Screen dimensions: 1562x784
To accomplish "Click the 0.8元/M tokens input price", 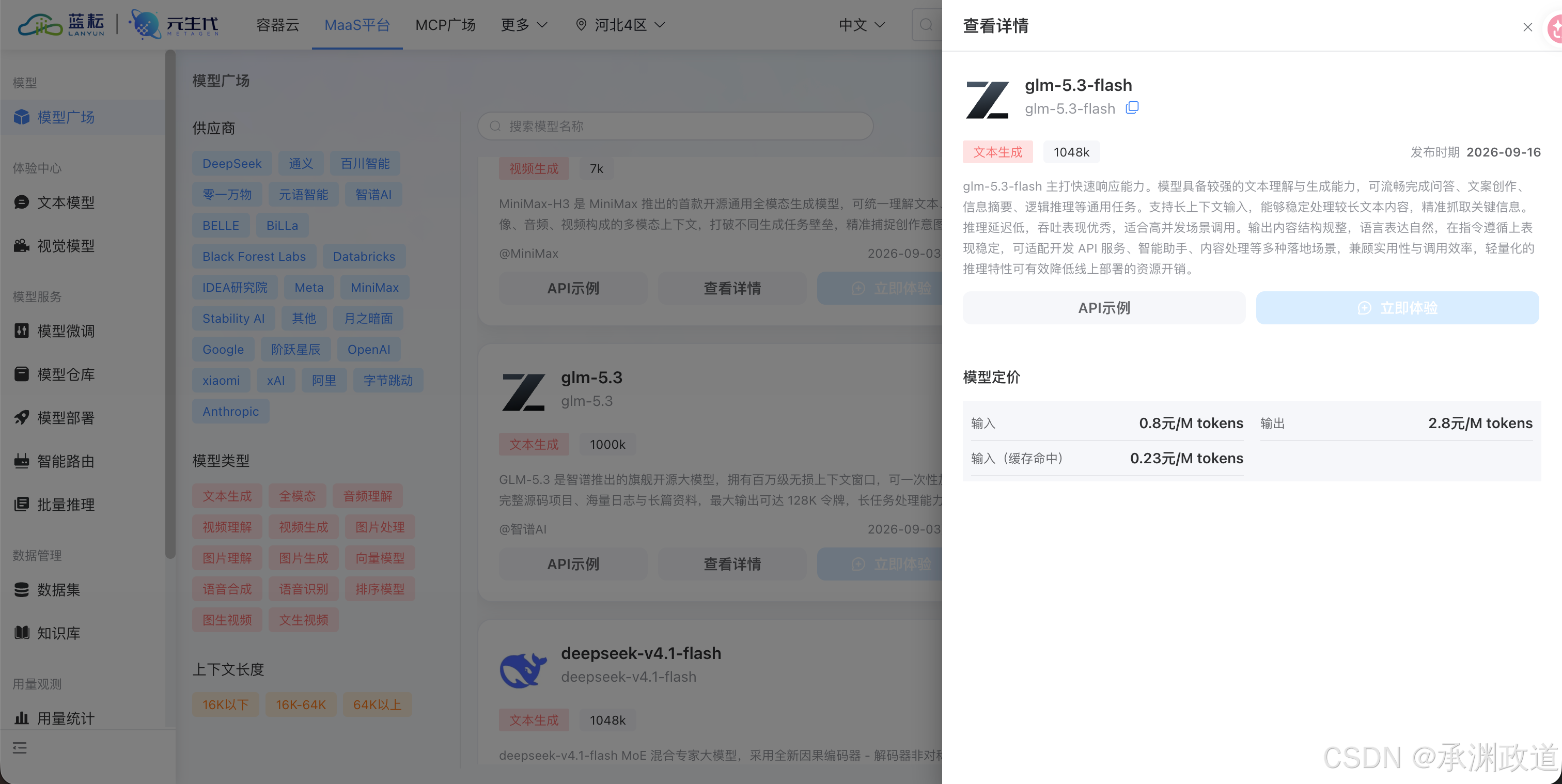I will (x=1191, y=422).
